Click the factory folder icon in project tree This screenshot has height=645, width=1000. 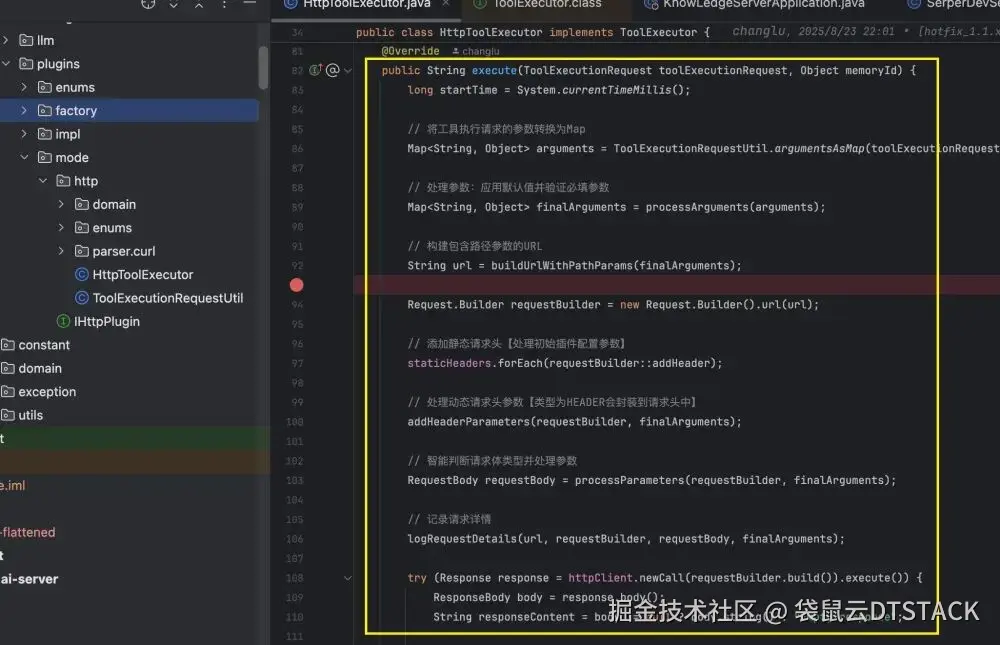[43, 110]
